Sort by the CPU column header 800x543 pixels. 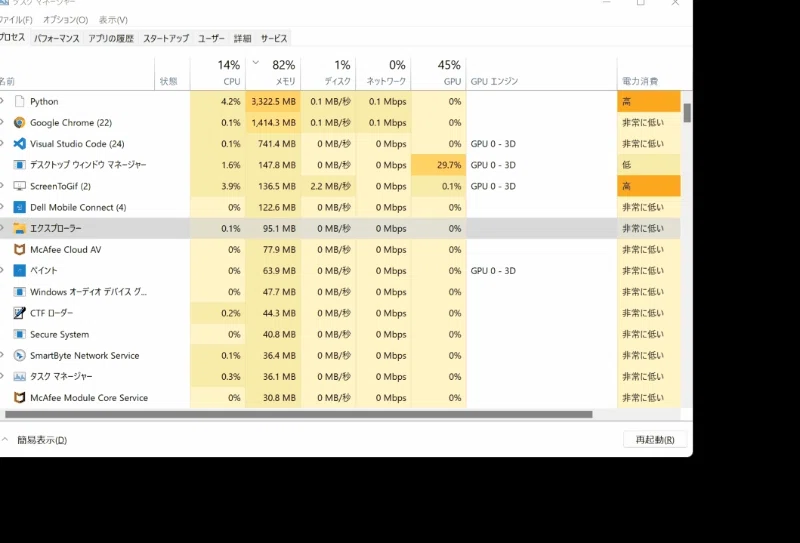click(218, 73)
